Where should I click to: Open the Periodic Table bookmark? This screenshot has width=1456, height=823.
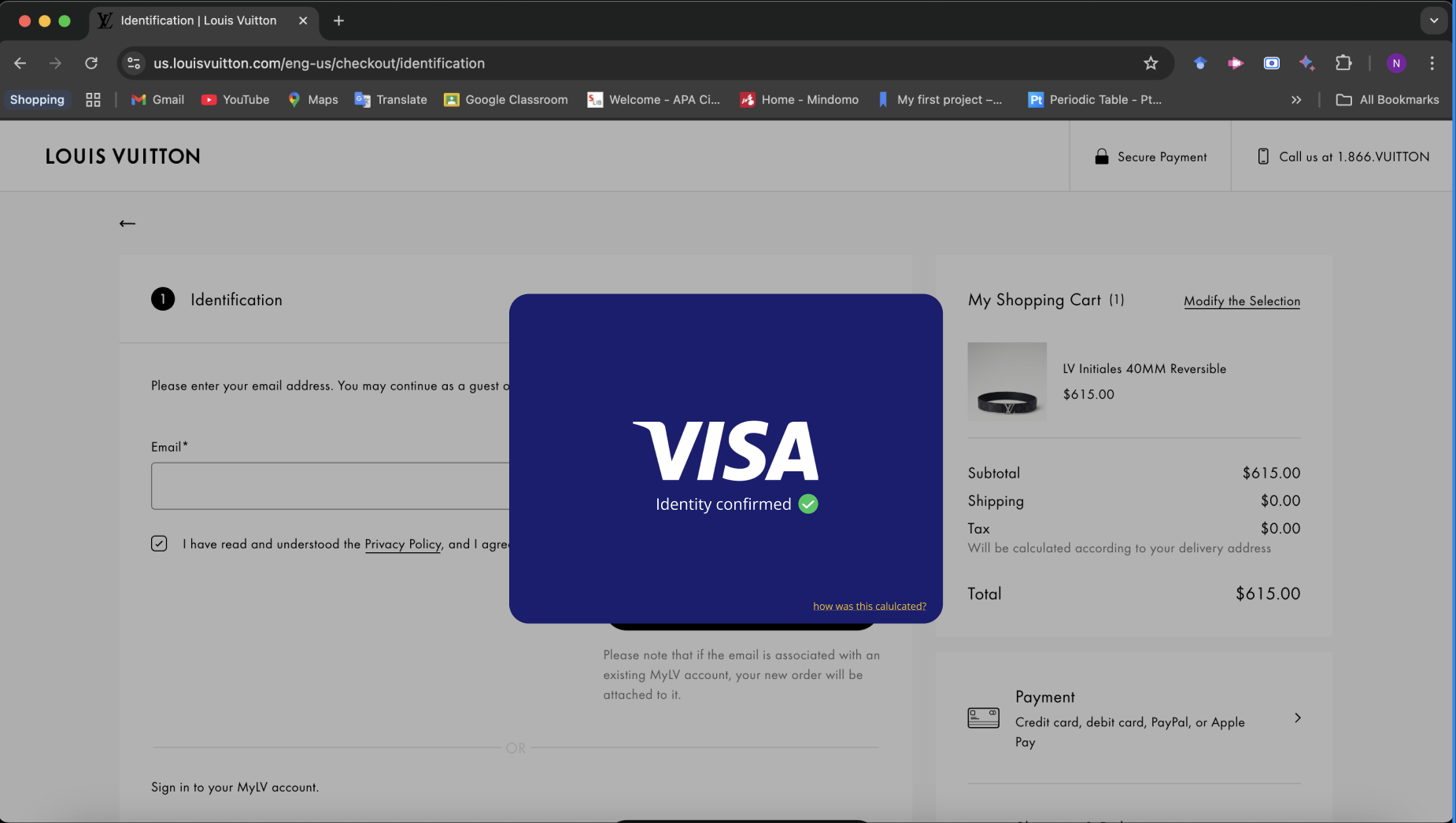[1096, 100]
